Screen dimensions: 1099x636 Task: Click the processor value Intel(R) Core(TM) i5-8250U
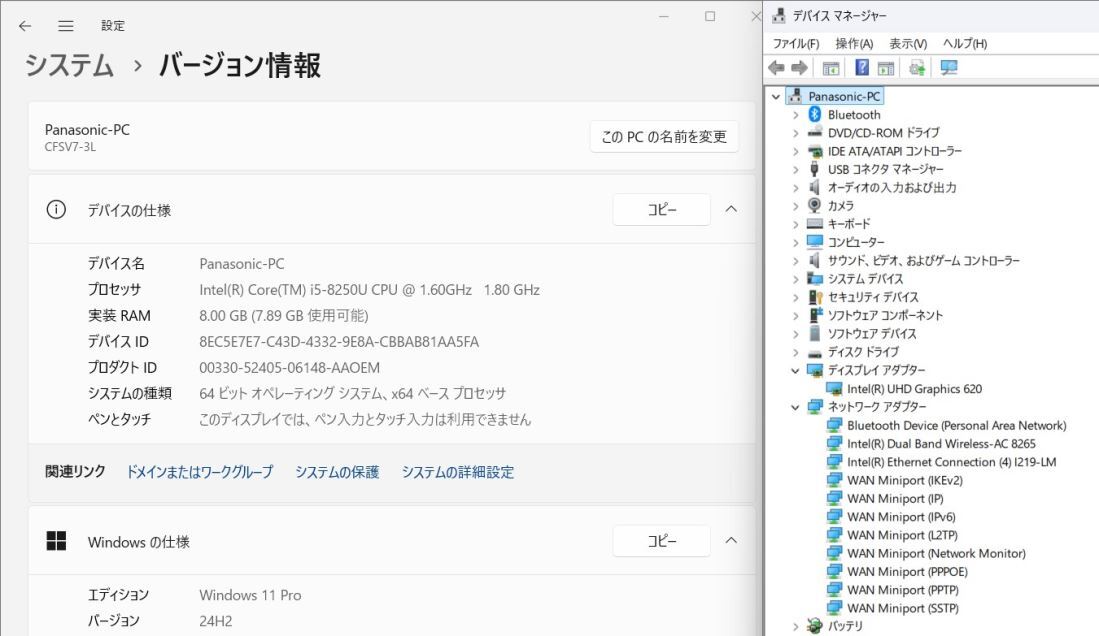pyautogui.click(x=369, y=290)
